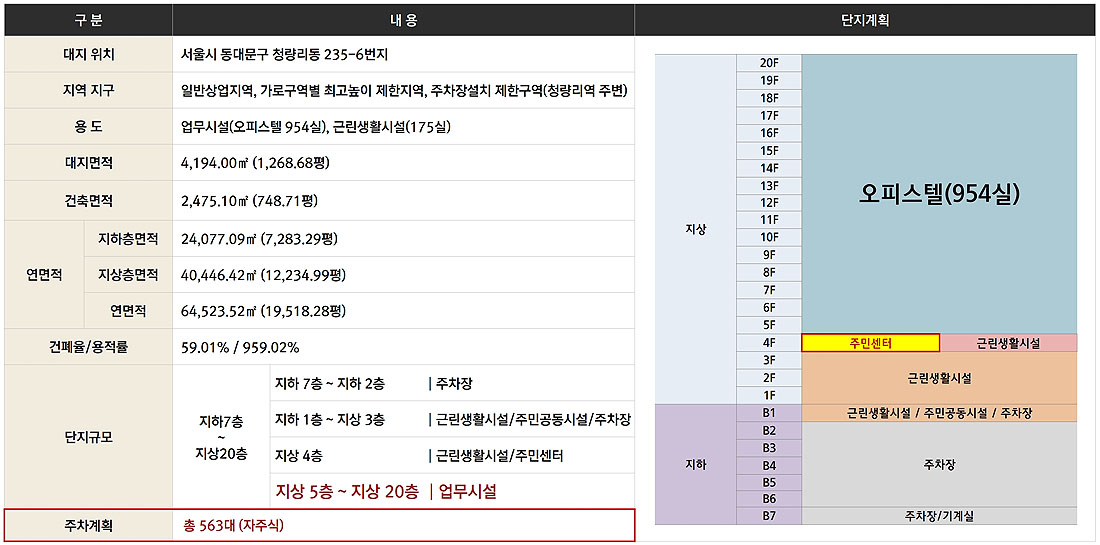
Task: Click the value 64,523.52㎡ (19,518.28평)
Action: pyautogui.click(x=263, y=311)
